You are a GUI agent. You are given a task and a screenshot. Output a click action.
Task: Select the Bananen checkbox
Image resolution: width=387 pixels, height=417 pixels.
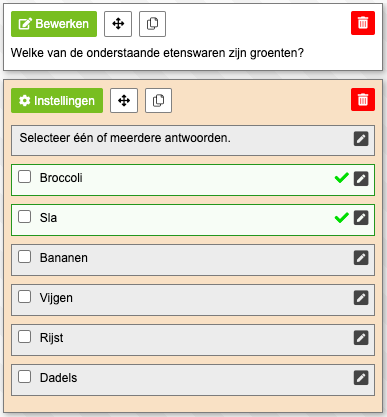coord(25,257)
